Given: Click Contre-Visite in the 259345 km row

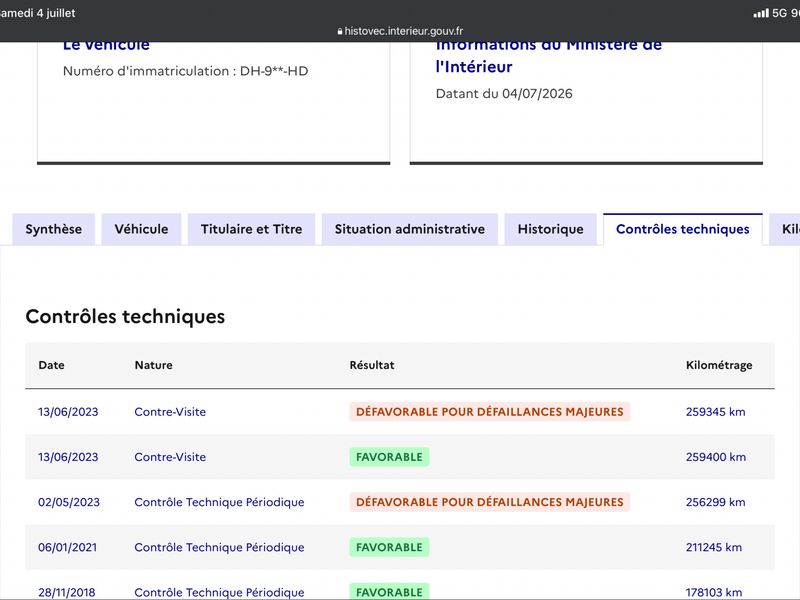Looking at the screenshot, I should [170, 412].
